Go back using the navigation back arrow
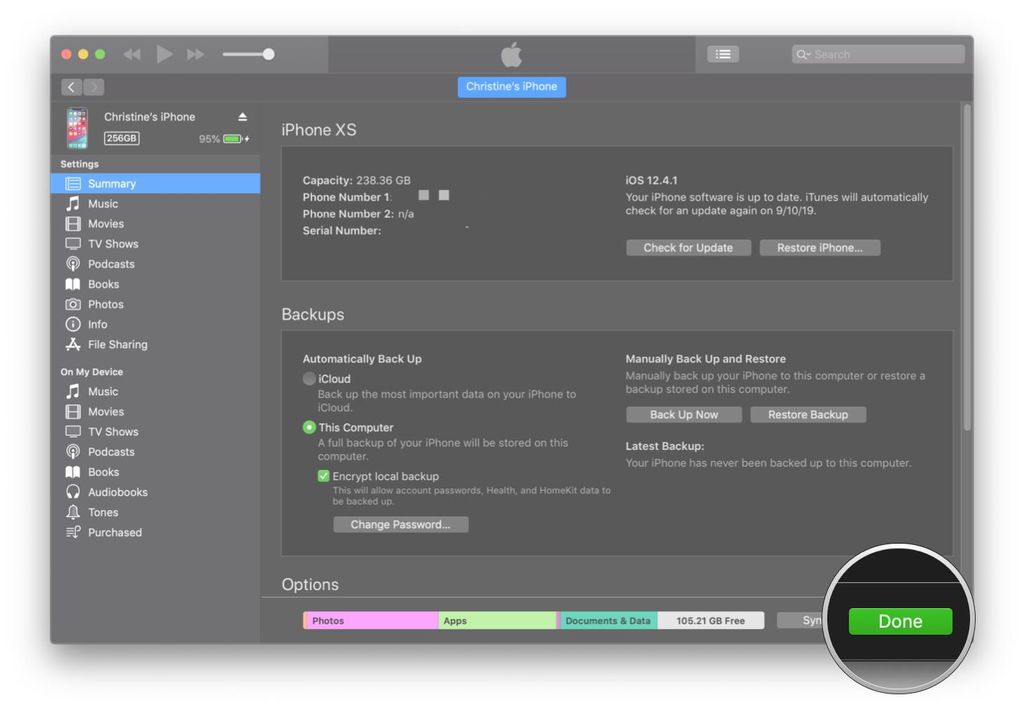1024x709 pixels. pos(70,86)
